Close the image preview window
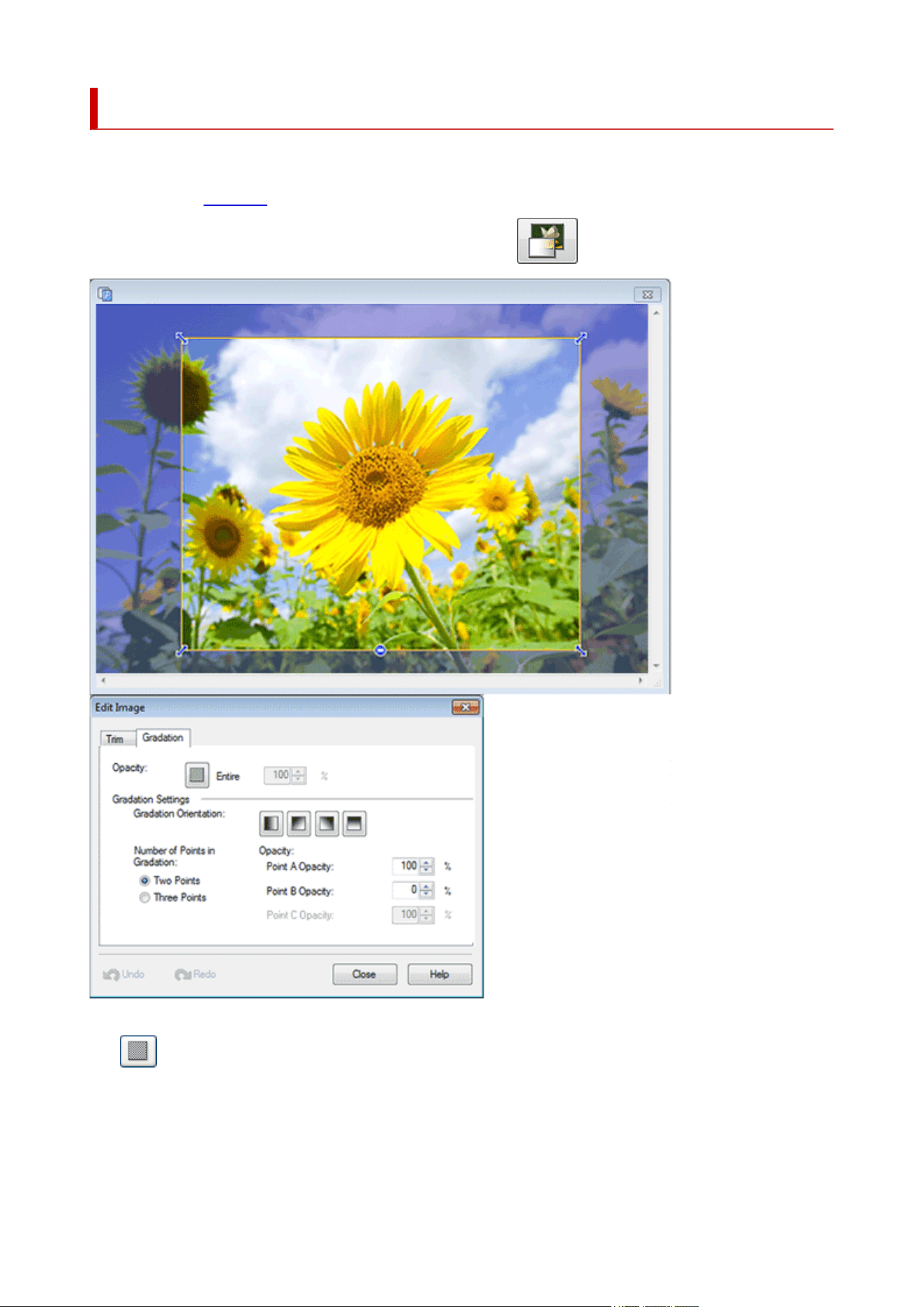This screenshot has height=1307, width=924. 647,295
